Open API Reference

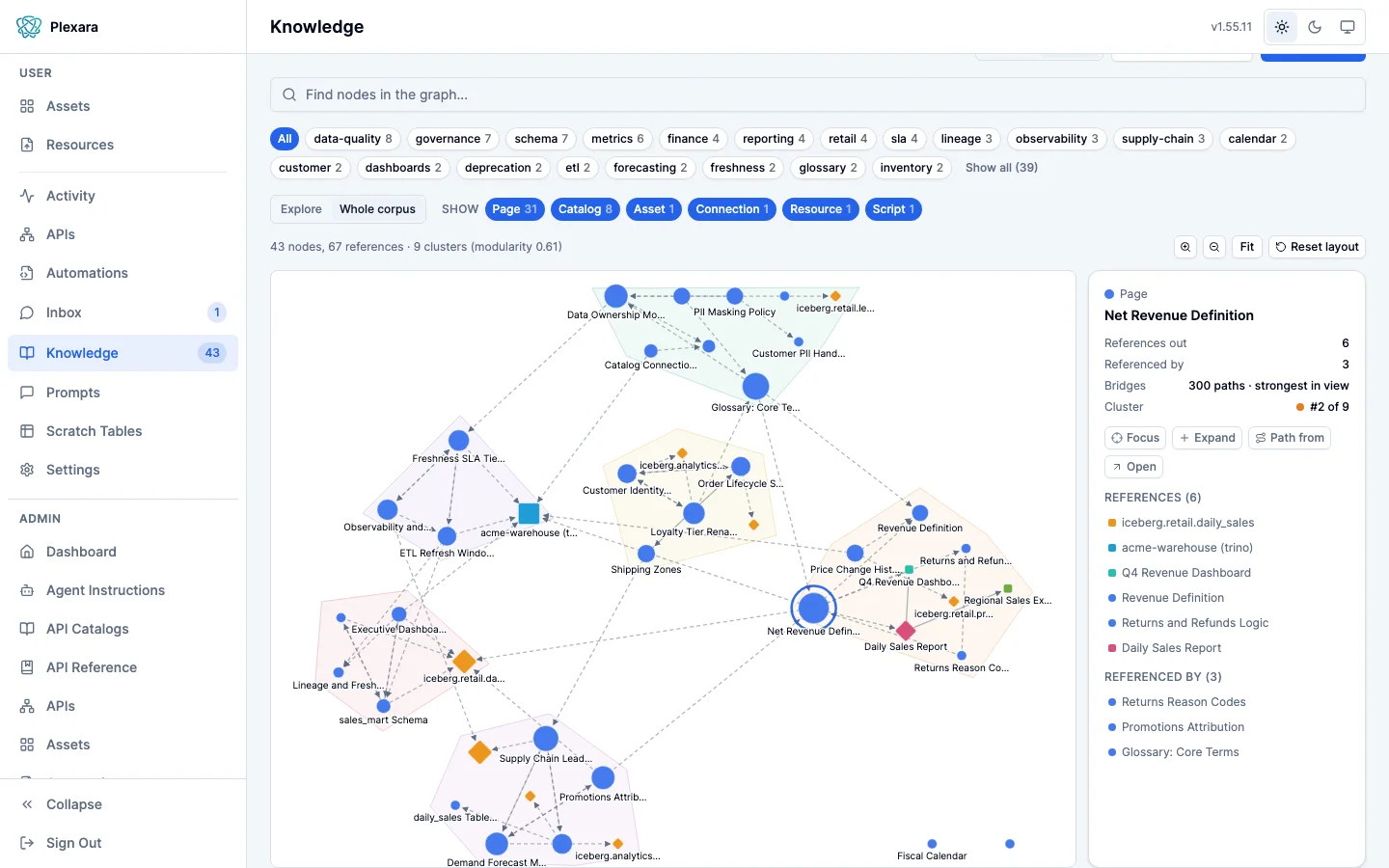click(123, 667)
